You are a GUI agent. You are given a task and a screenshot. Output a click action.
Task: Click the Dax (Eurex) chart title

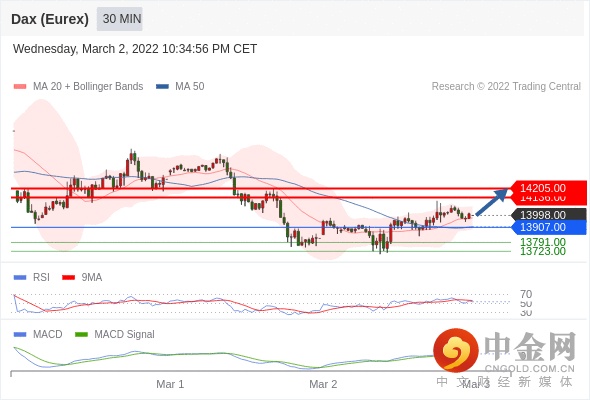[50, 19]
